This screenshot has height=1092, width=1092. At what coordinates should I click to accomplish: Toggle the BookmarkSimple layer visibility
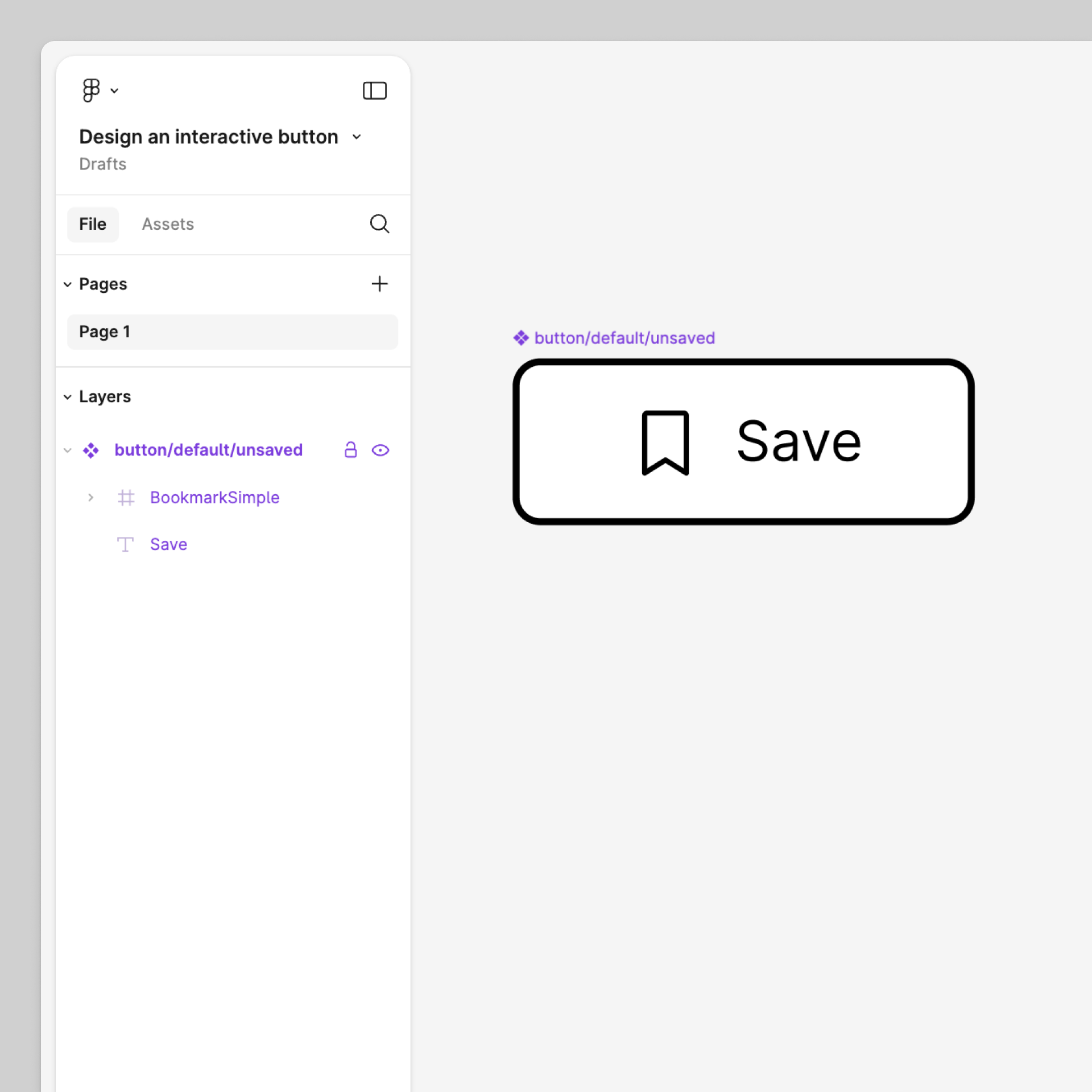pos(380,498)
